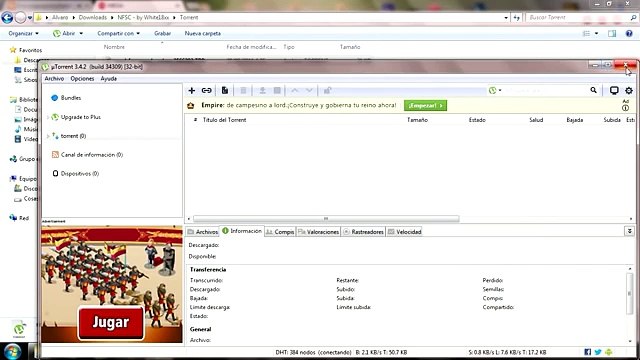This screenshot has height=360, width=640.
Task: Open Preferences gear icon in uTorrent
Action: coord(629,90)
